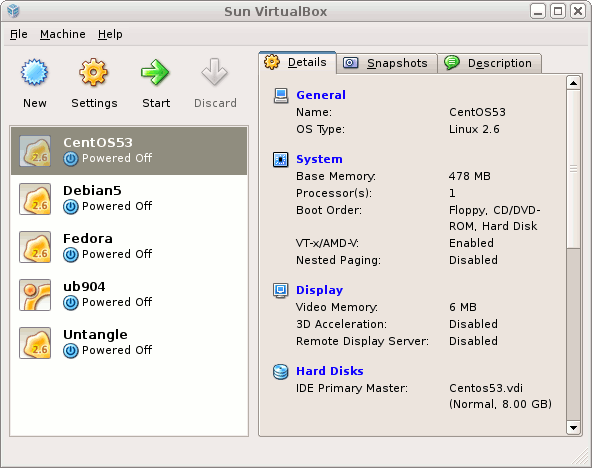This screenshot has width=592, height=468.
Task: Click the Debian5 power state icon
Action: pos(71,206)
